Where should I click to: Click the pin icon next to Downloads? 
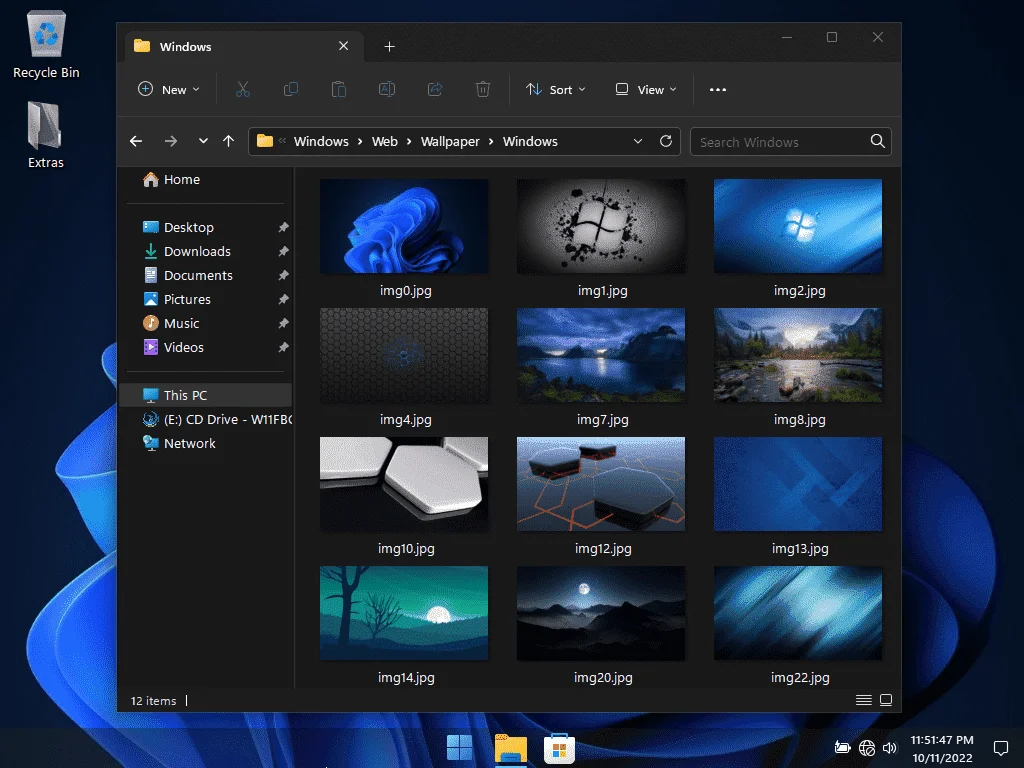[283, 251]
